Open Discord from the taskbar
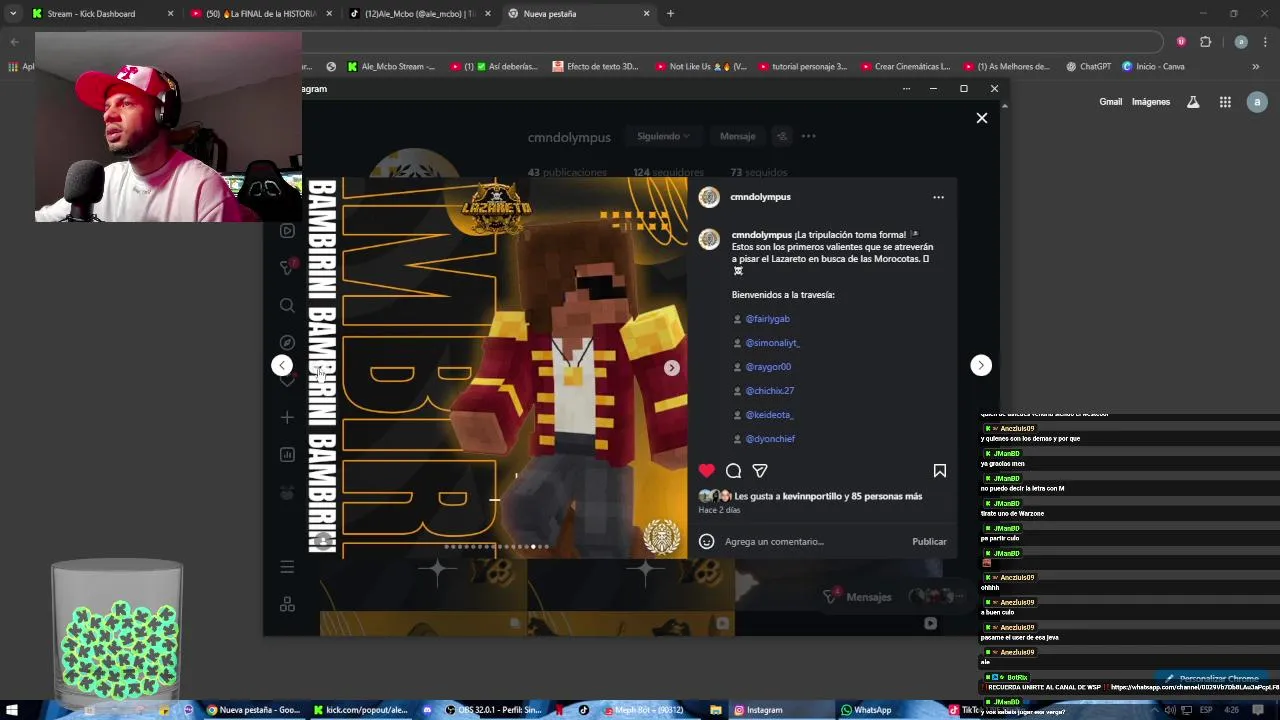Image resolution: width=1280 pixels, height=720 pixels. point(427,710)
